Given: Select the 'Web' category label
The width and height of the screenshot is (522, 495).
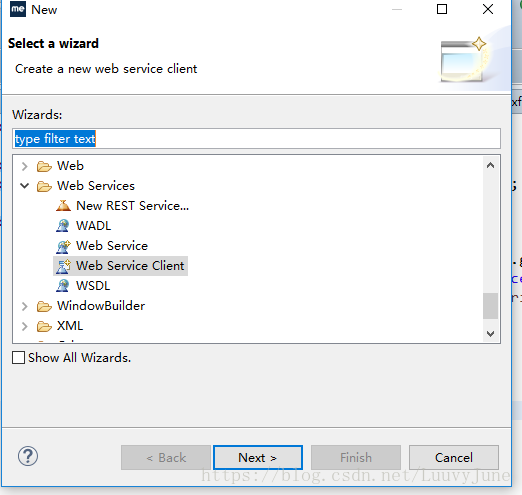Looking at the screenshot, I should point(70,166).
